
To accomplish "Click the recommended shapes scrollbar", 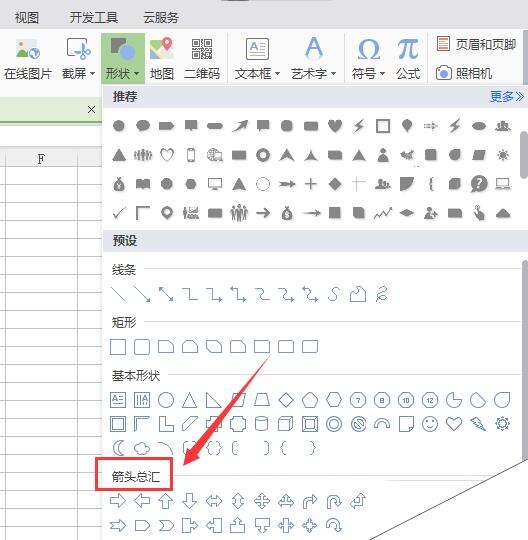I will (x=524, y=154).
